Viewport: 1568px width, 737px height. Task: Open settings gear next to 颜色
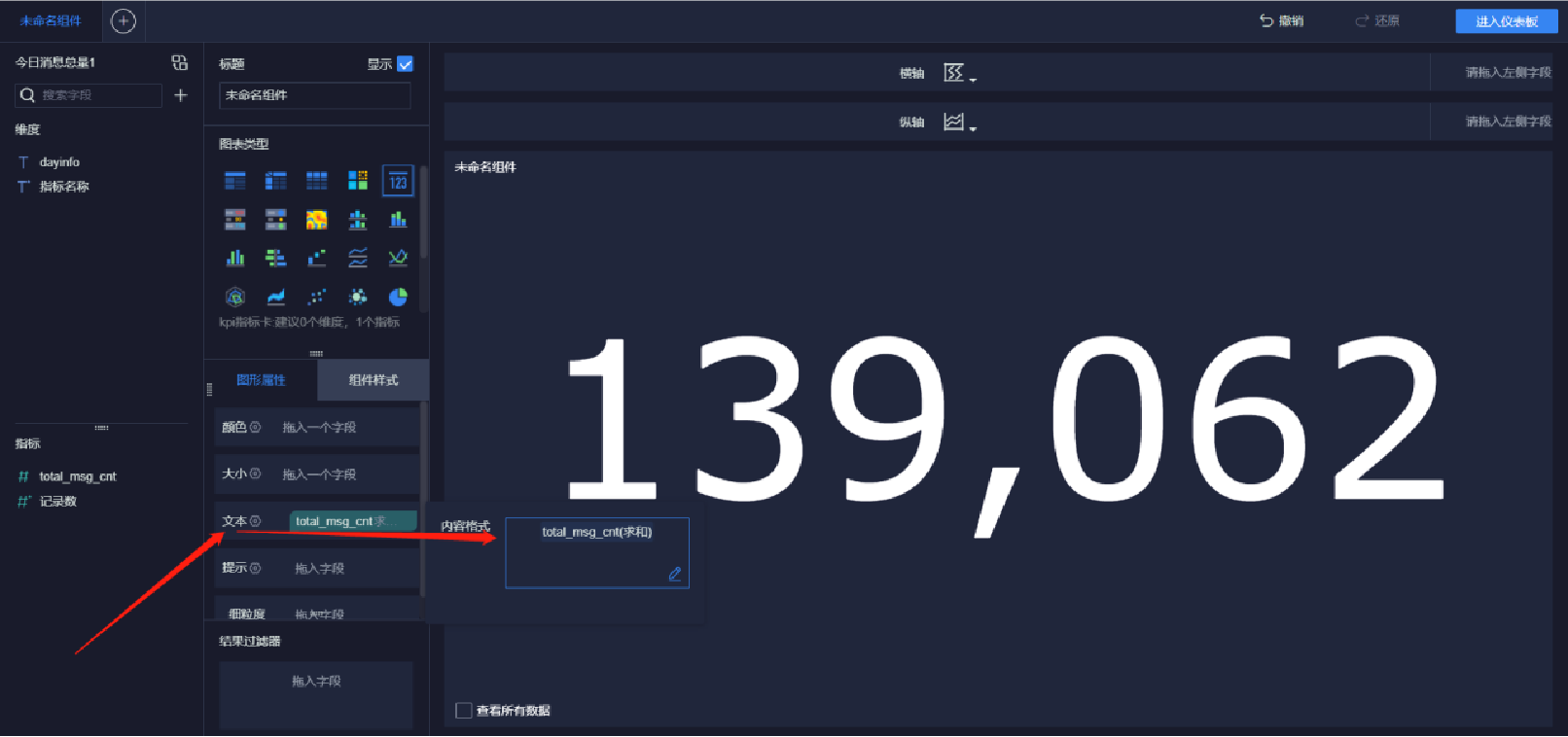pyautogui.click(x=256, y=427)
